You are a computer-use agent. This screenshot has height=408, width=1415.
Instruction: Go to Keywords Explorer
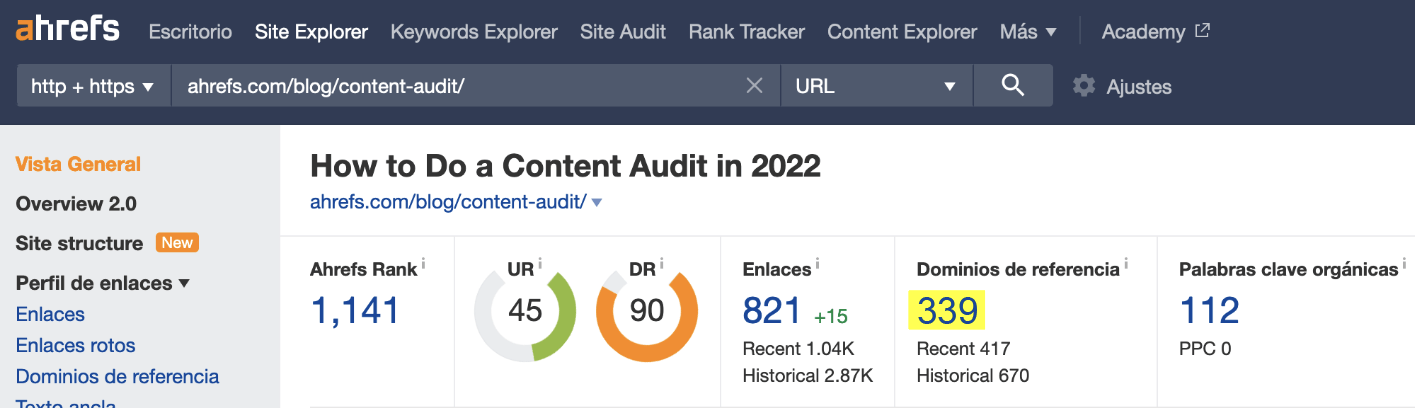point(474,32)
